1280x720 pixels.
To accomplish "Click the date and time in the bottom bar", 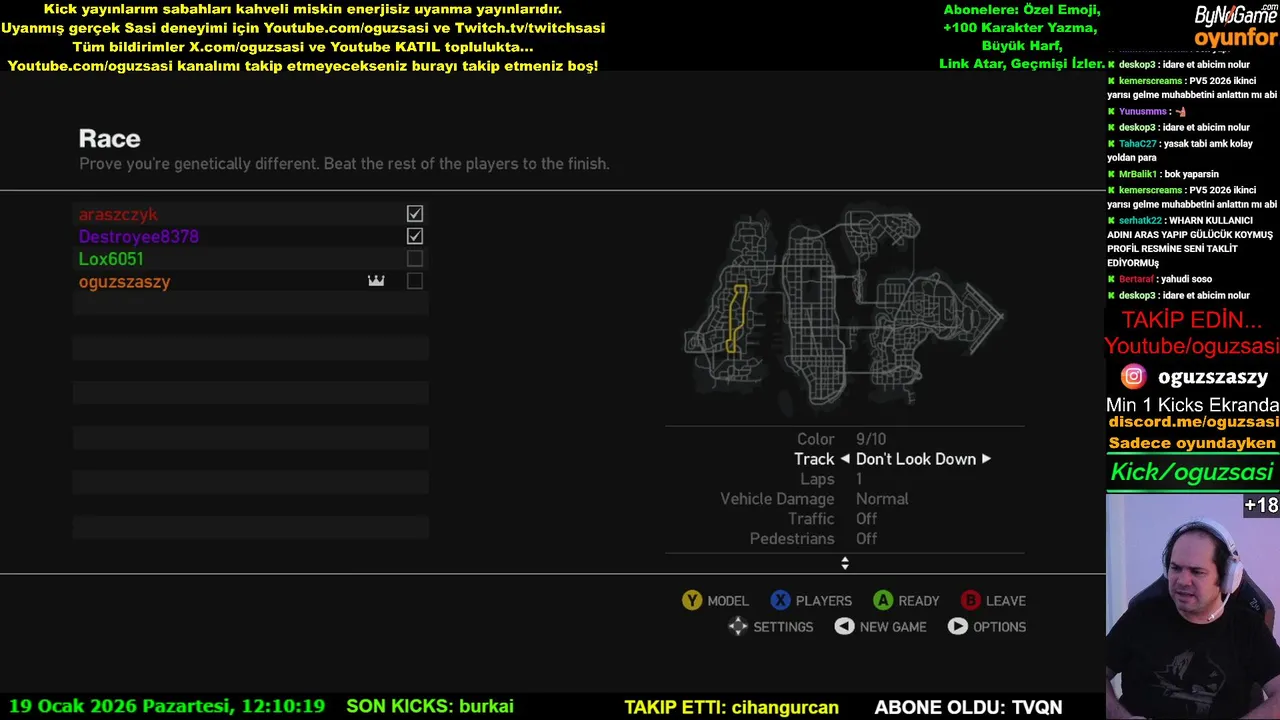I will [x=167, y=706].
